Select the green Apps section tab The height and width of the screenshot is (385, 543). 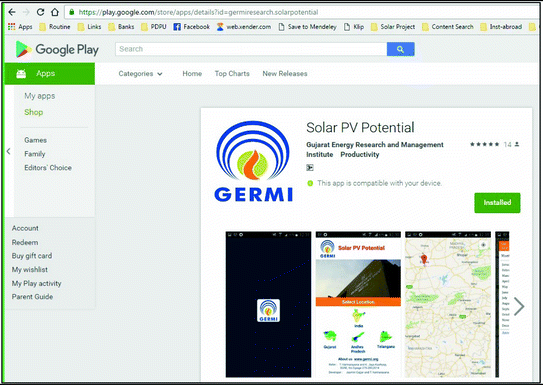pos(50,73)
